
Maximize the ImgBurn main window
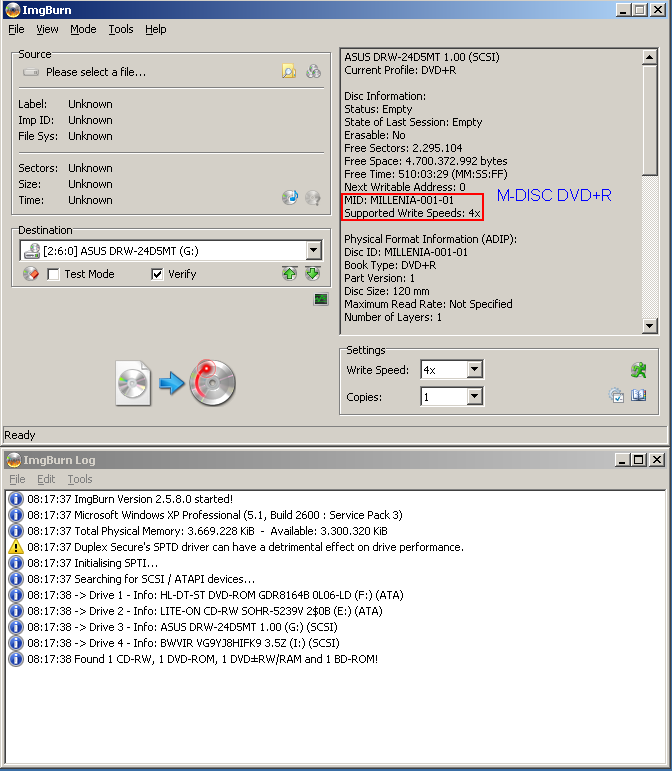[640, 10]
